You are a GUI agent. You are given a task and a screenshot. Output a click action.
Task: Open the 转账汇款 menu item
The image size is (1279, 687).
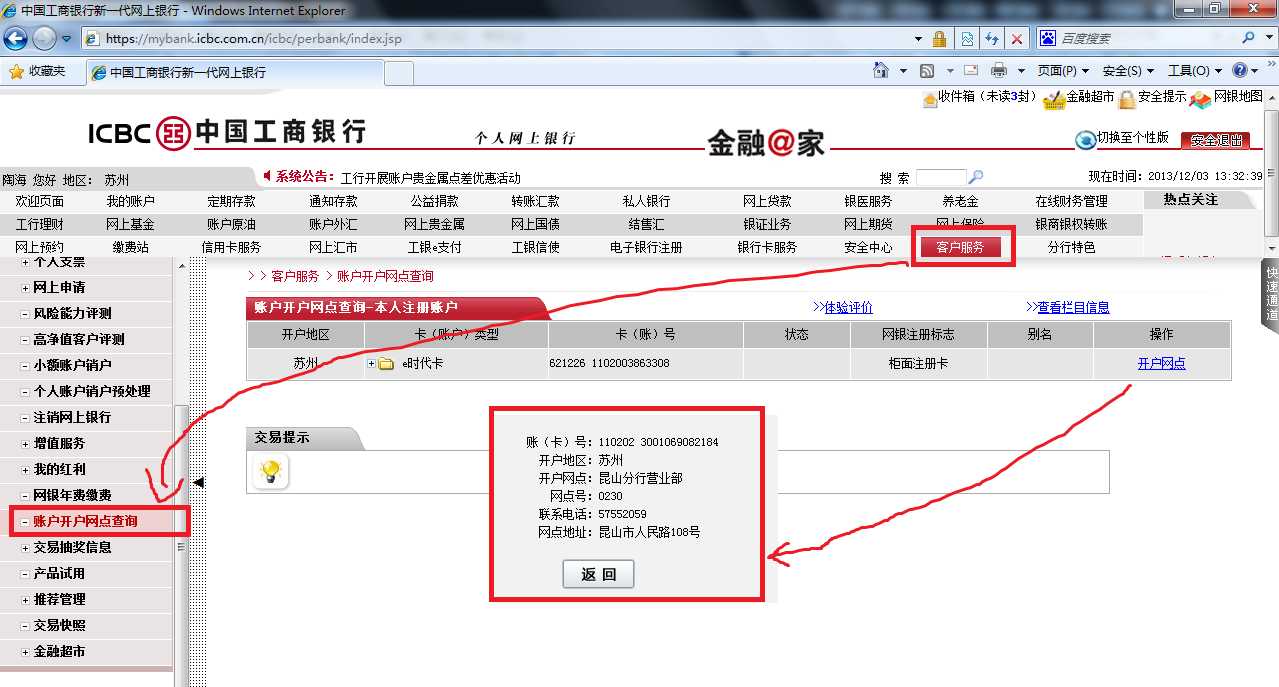tap(536, 201)
